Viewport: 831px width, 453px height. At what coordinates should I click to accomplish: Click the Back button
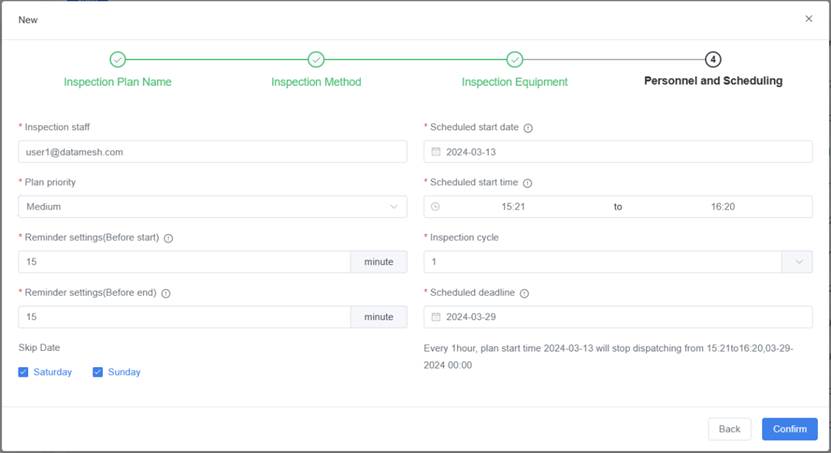[x=729, y=429]
